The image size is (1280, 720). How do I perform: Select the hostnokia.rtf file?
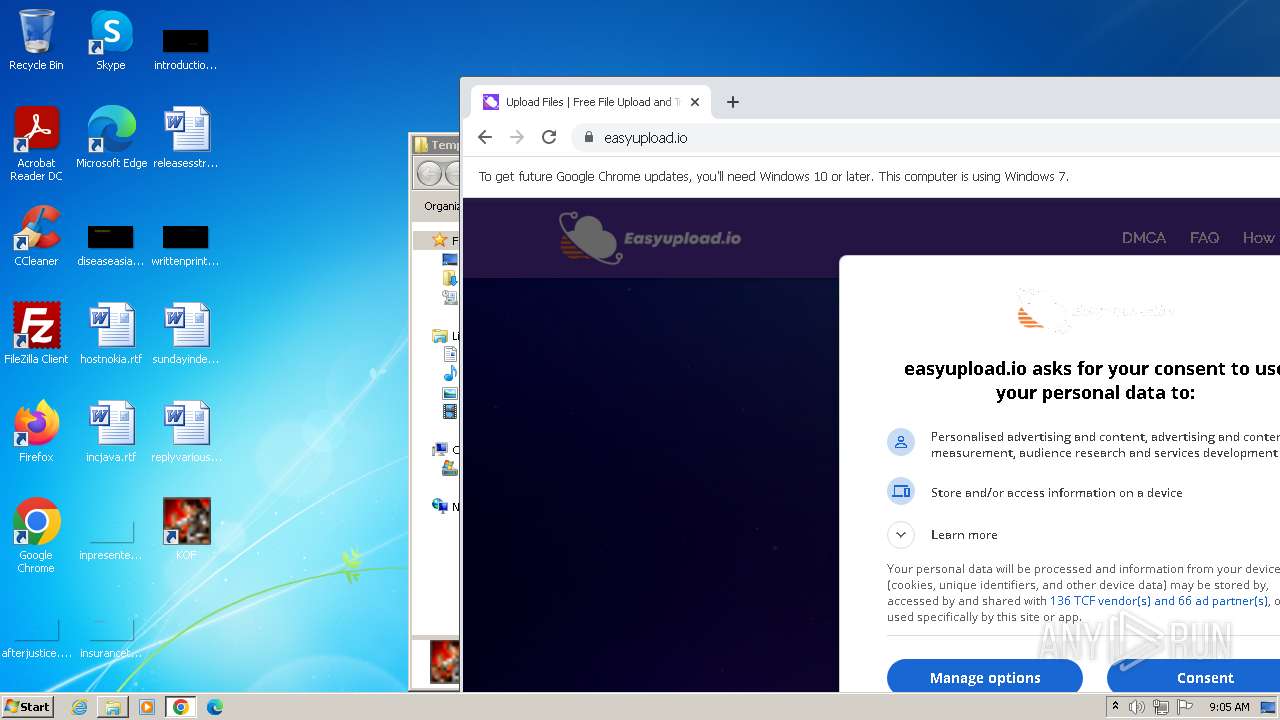[111, 334]
